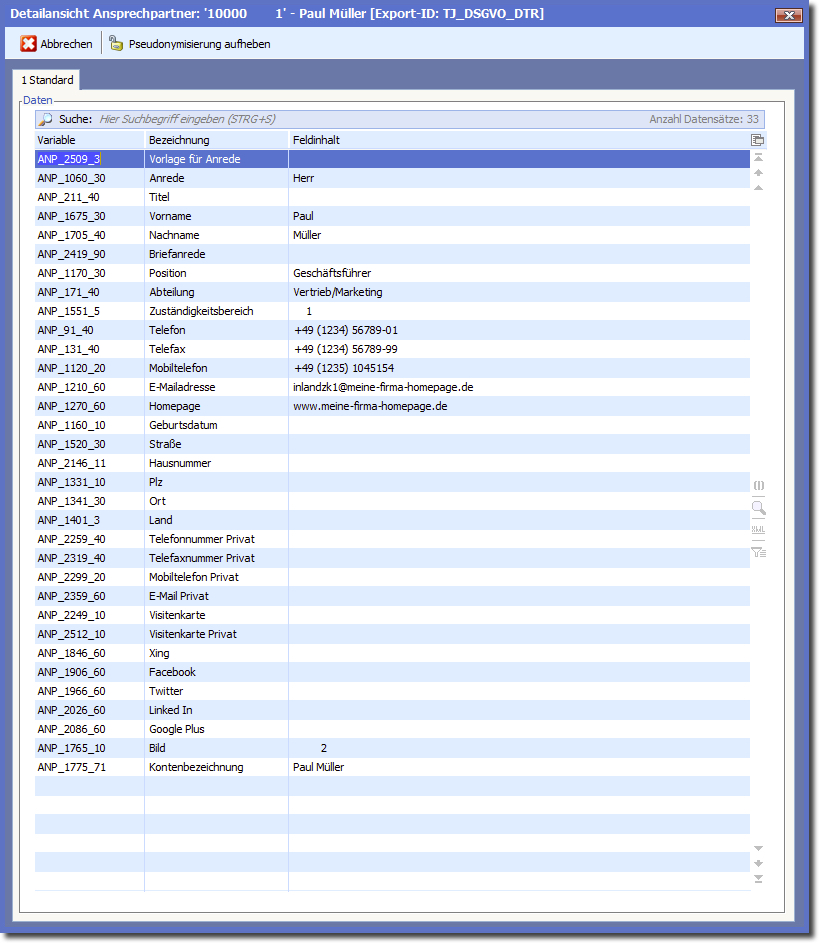Click into the Suche search field
Image resolution: width=819 pixels, height=943 pixels.
pyautogui.click(x=370, y=119)
